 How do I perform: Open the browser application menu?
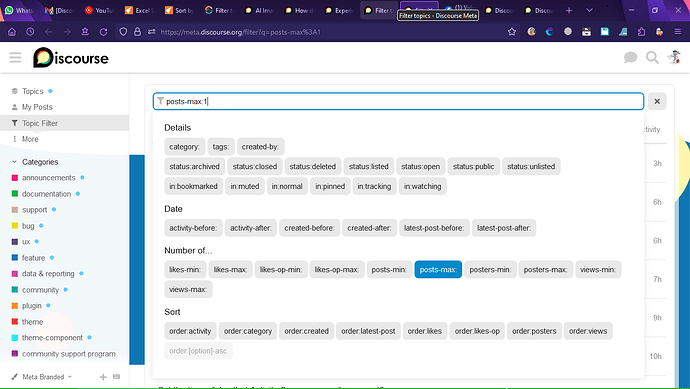678,32
